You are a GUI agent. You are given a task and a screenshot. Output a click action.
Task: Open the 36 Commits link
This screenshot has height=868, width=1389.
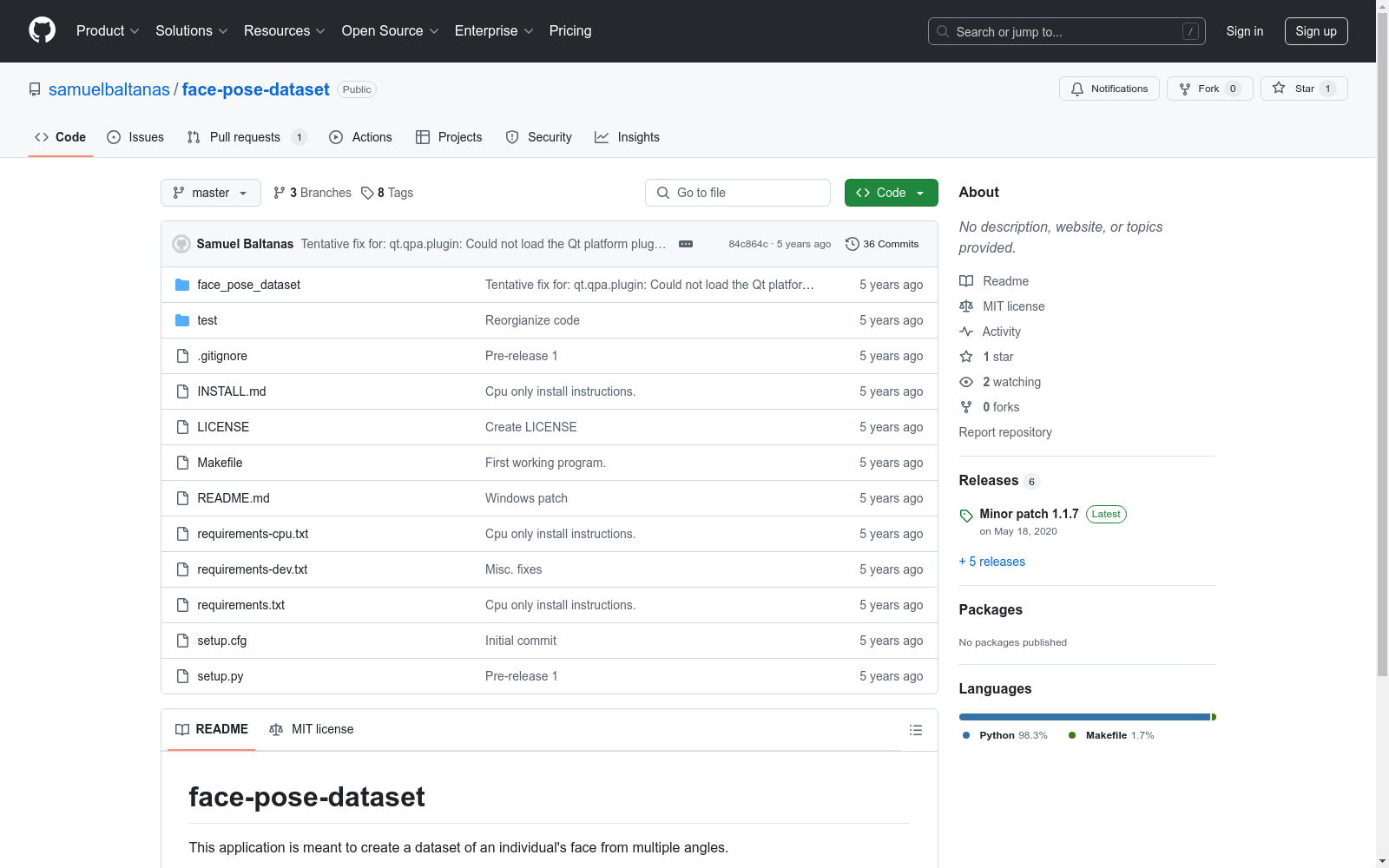(882, 244)
